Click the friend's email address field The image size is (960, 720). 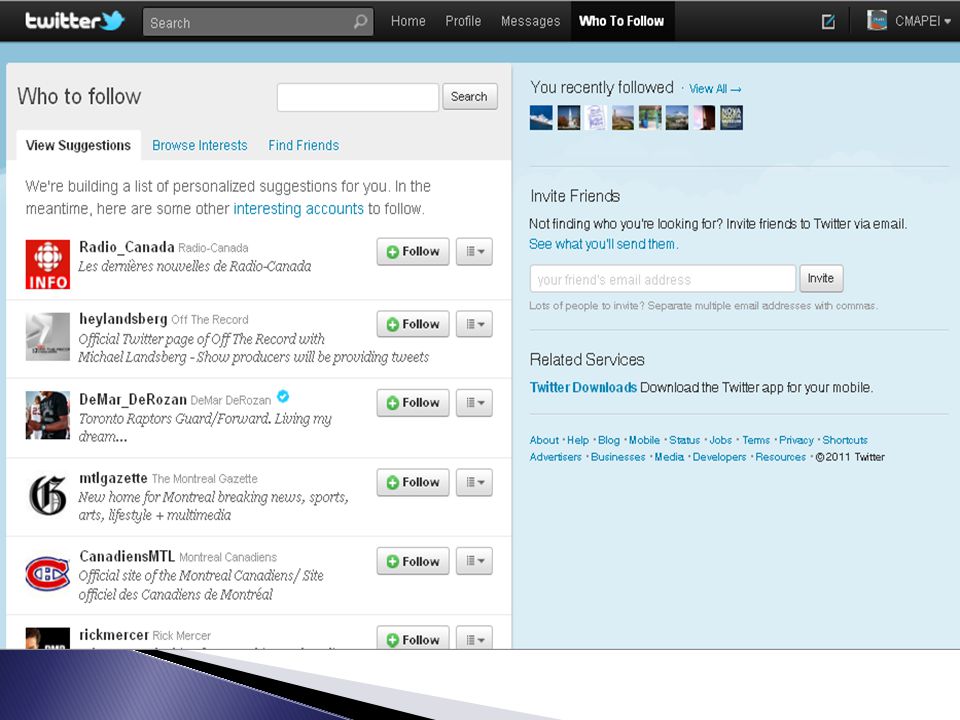(x=663, y=279)
